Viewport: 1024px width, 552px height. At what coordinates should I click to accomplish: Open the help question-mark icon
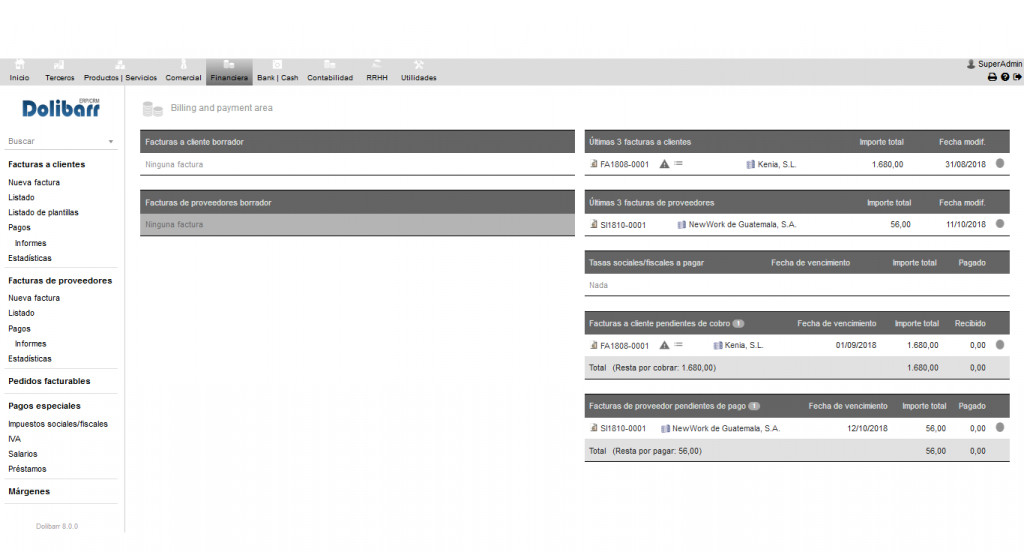coord(1005,77)
